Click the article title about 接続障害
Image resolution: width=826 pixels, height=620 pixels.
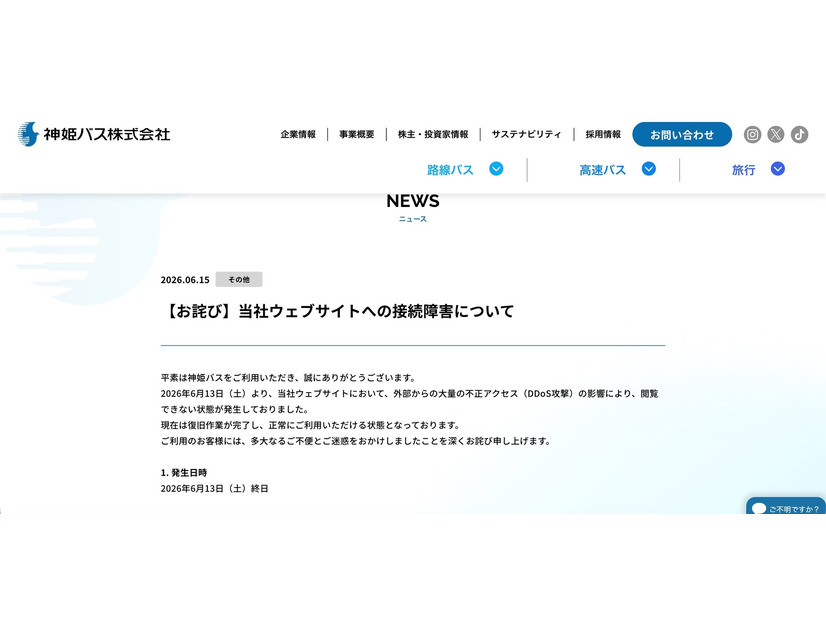(338, 311)
